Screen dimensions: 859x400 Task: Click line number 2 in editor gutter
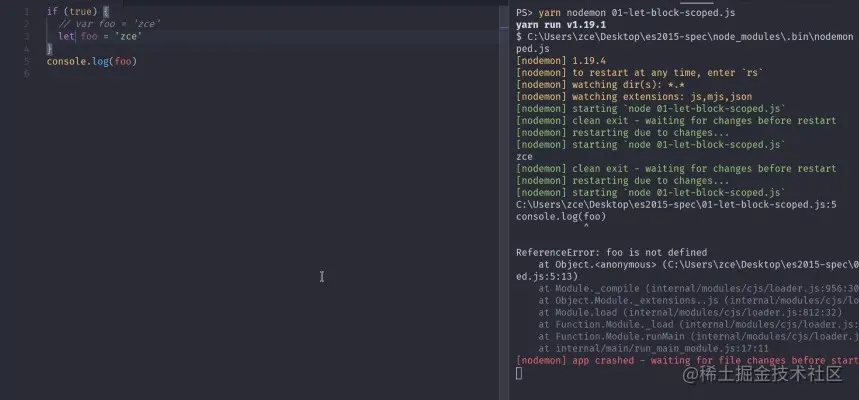coord(26,24)
